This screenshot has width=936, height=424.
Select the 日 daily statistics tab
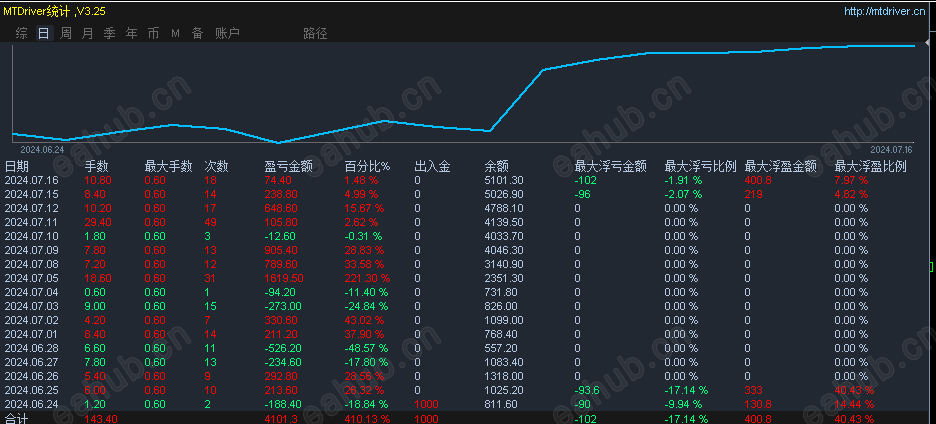(44, 33)
